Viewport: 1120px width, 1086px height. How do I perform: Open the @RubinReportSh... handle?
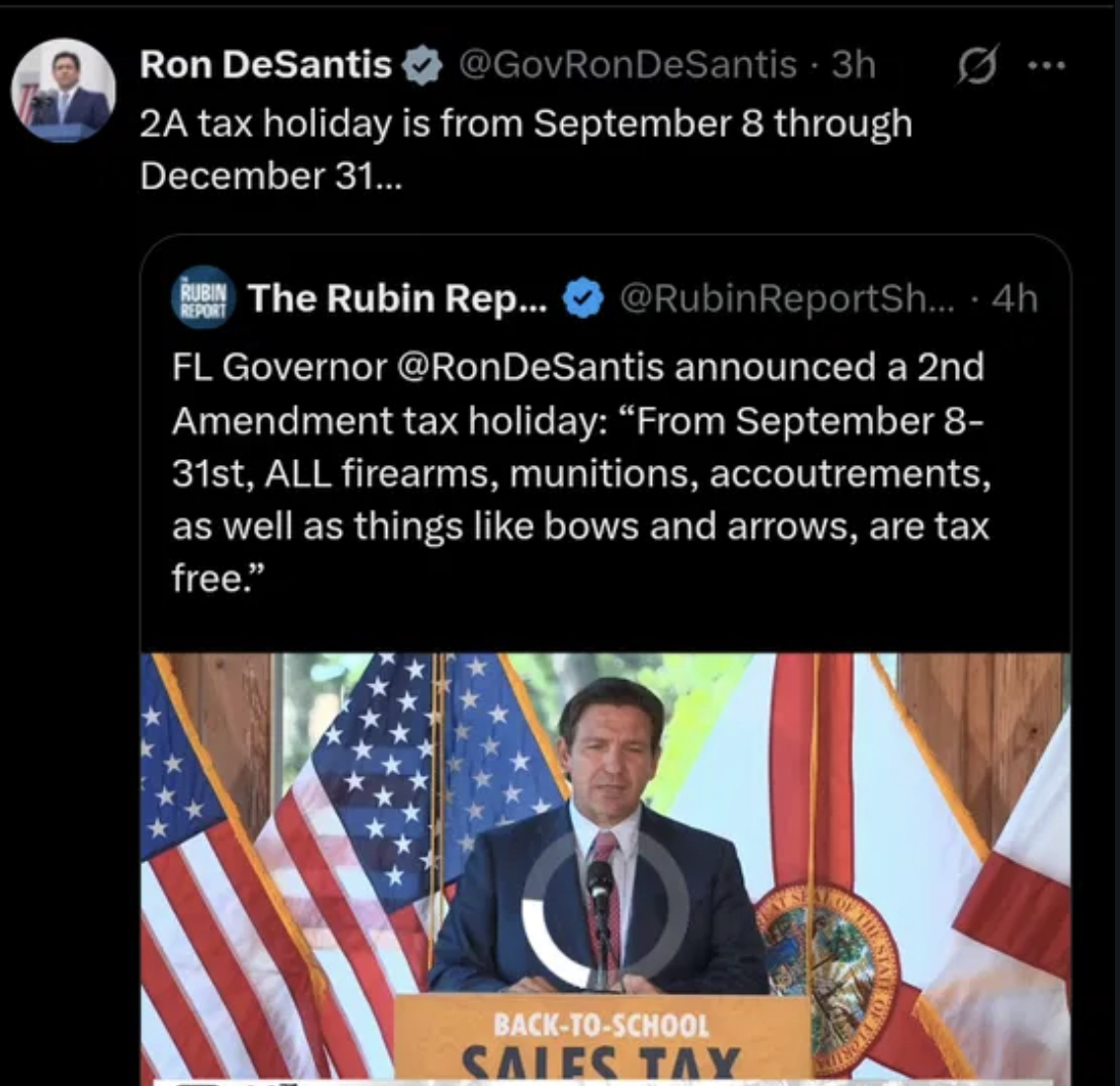coord(787,297)
